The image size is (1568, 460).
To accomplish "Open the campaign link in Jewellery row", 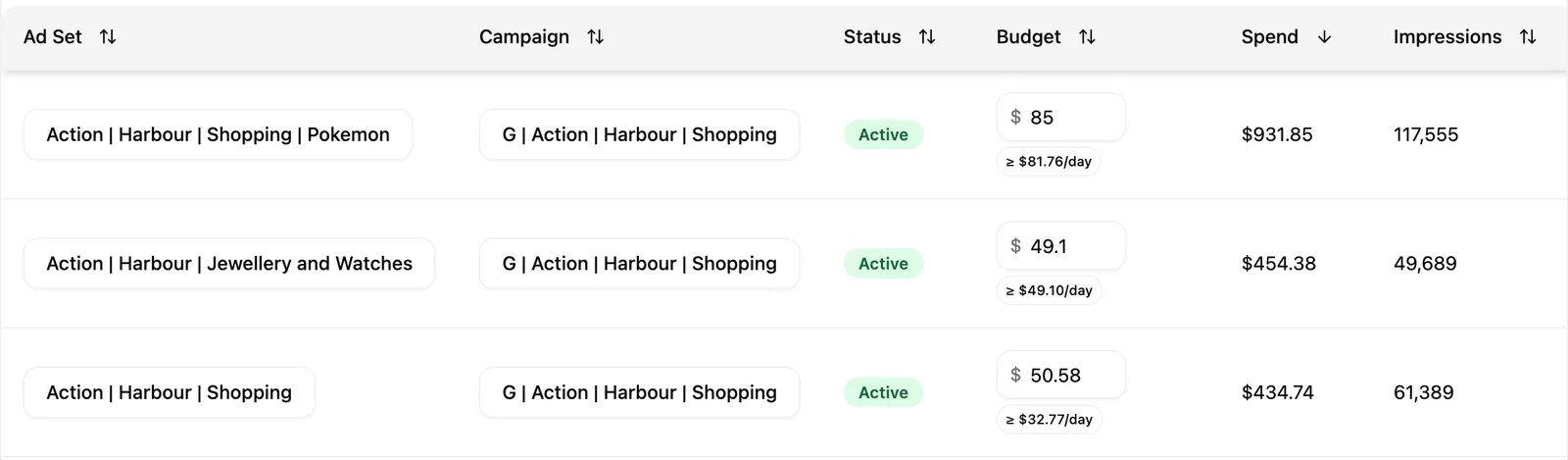I will pos(639,264).
